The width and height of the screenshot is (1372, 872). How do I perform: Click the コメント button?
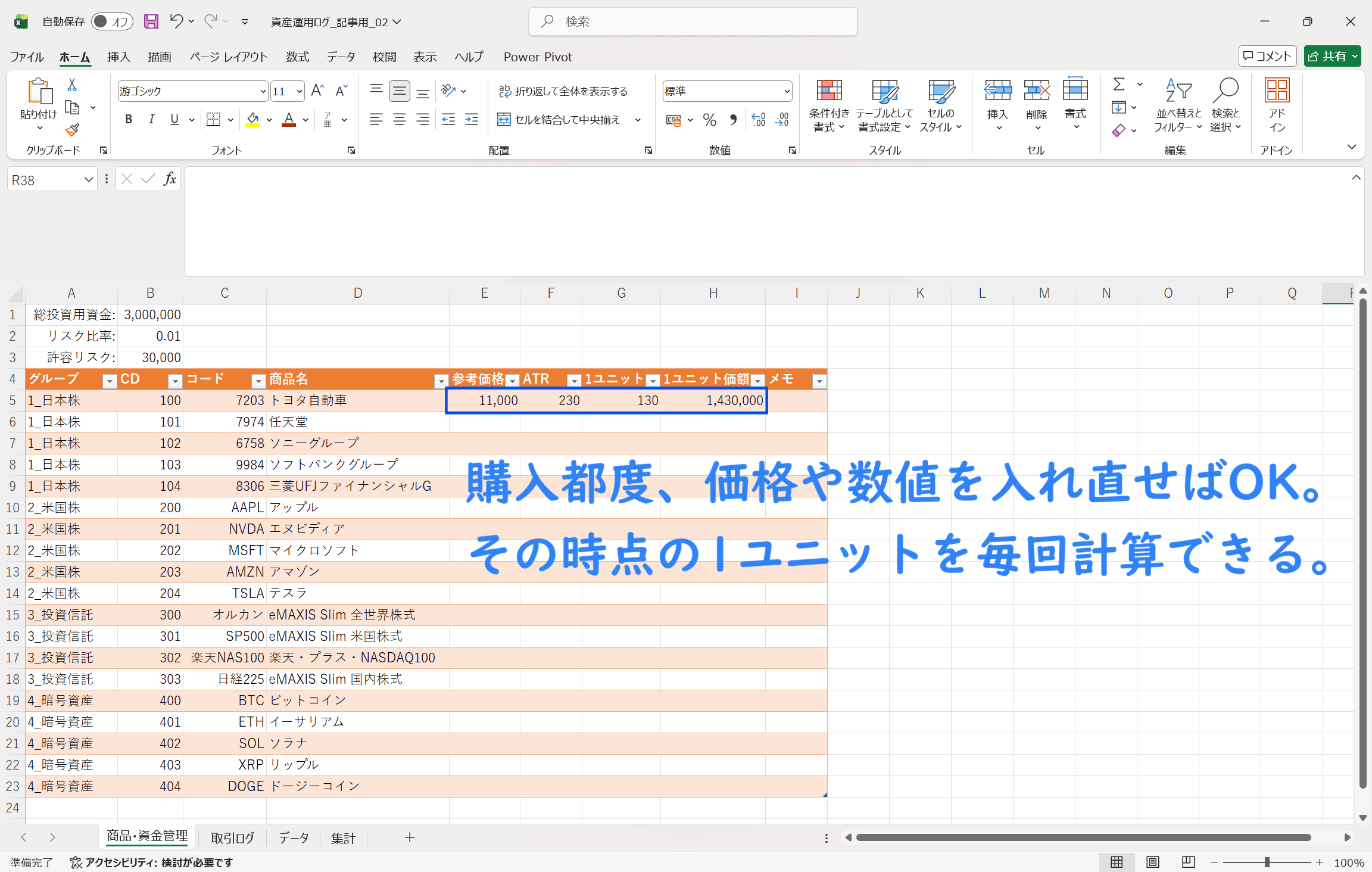(1267, 57)
